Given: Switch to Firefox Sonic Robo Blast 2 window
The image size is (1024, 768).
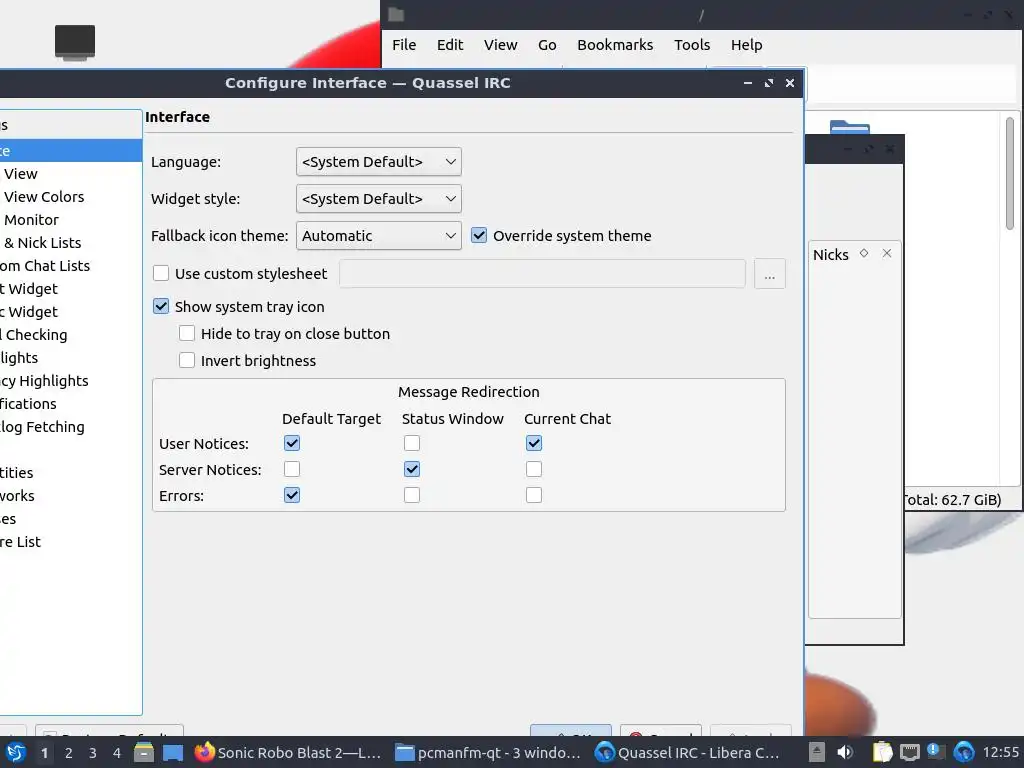Looking at the screenshot, I should click(288, 752).
